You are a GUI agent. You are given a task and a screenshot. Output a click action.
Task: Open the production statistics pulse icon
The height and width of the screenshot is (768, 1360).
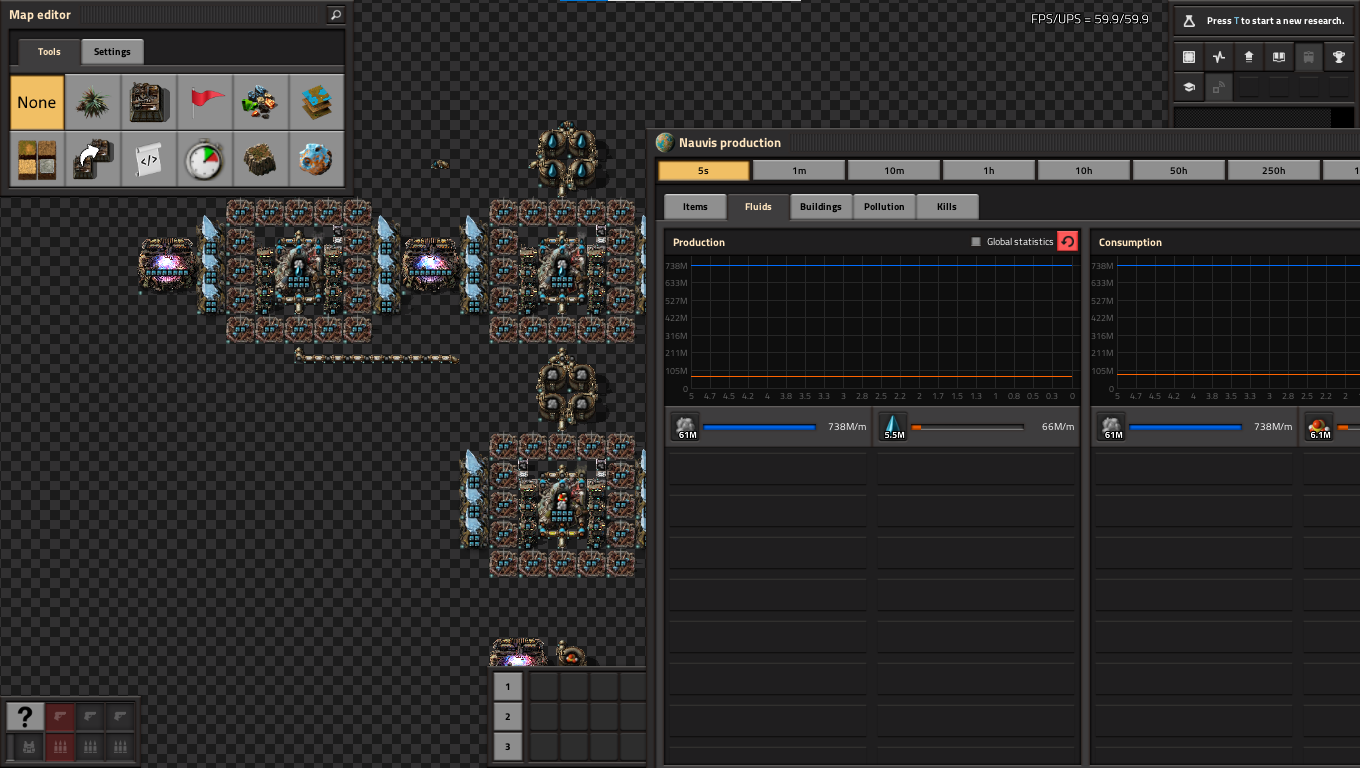(1218, 57)
